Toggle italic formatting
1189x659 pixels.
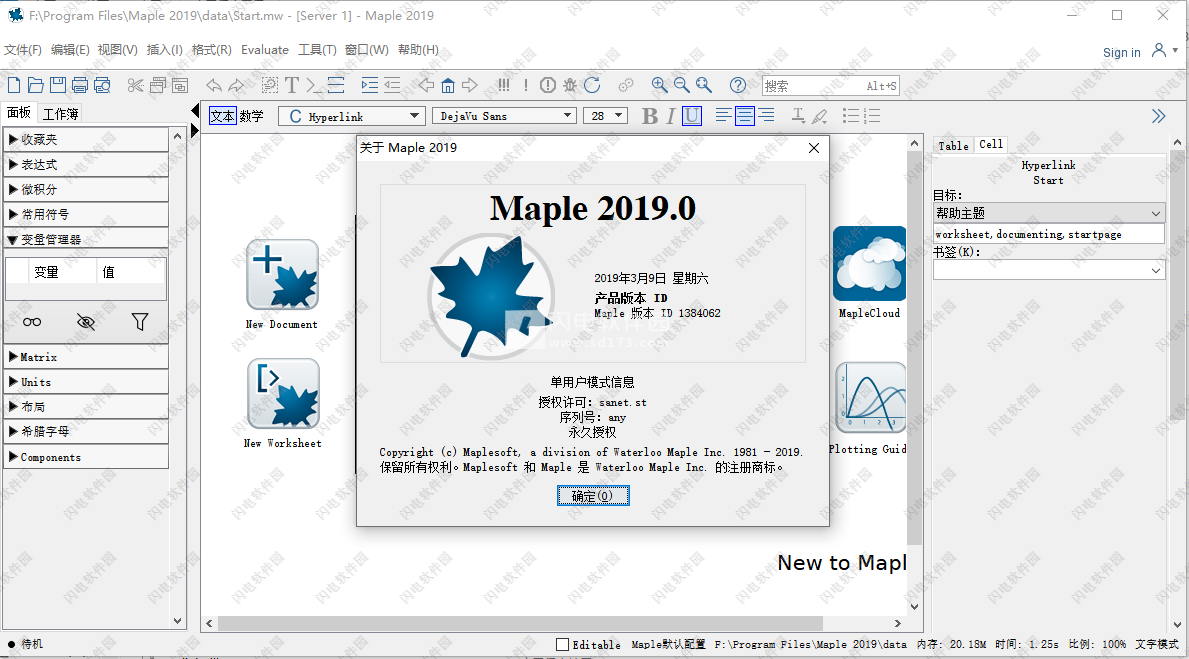pos(670,116)
